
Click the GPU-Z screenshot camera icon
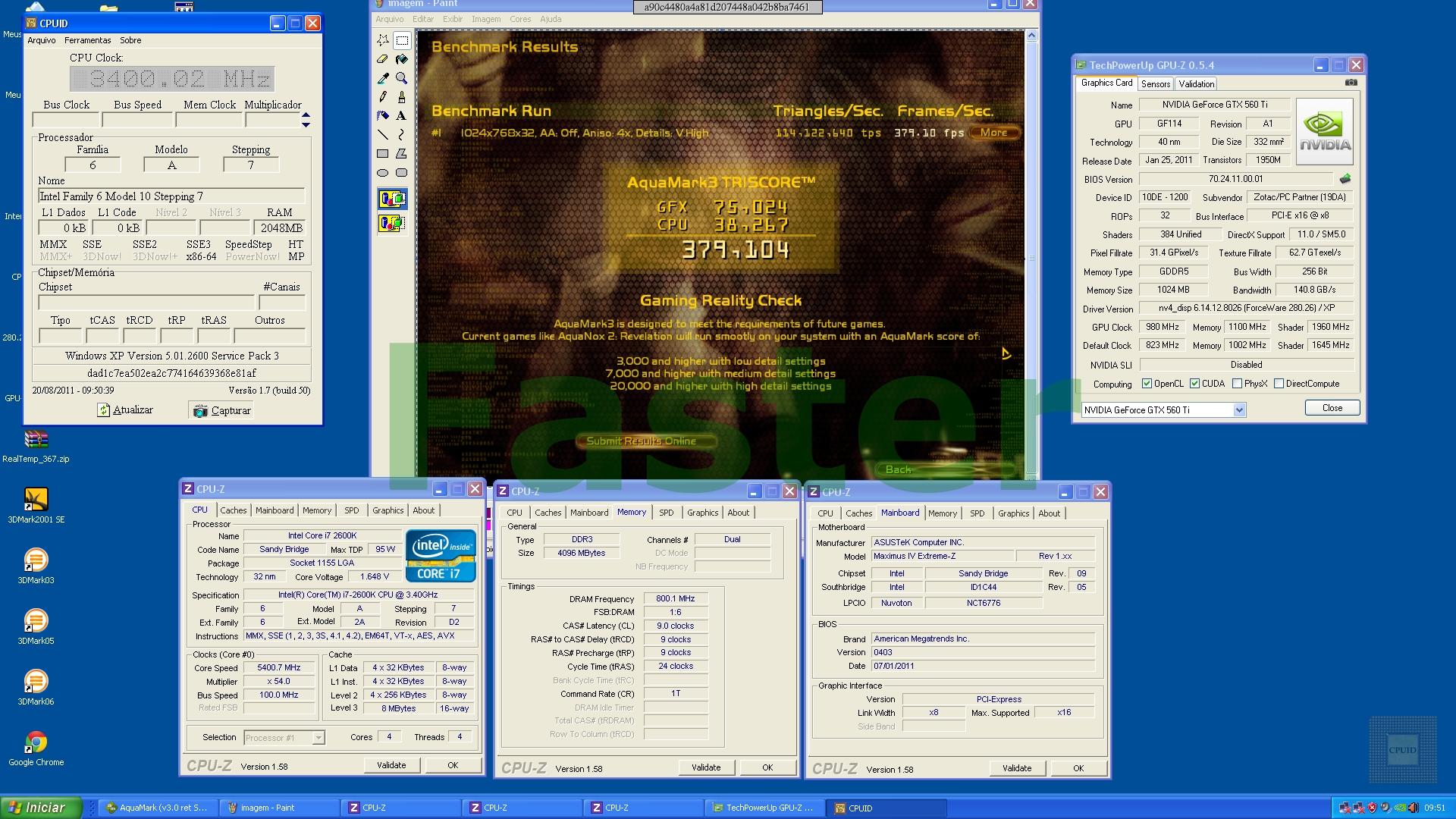tap(1351, 83)
